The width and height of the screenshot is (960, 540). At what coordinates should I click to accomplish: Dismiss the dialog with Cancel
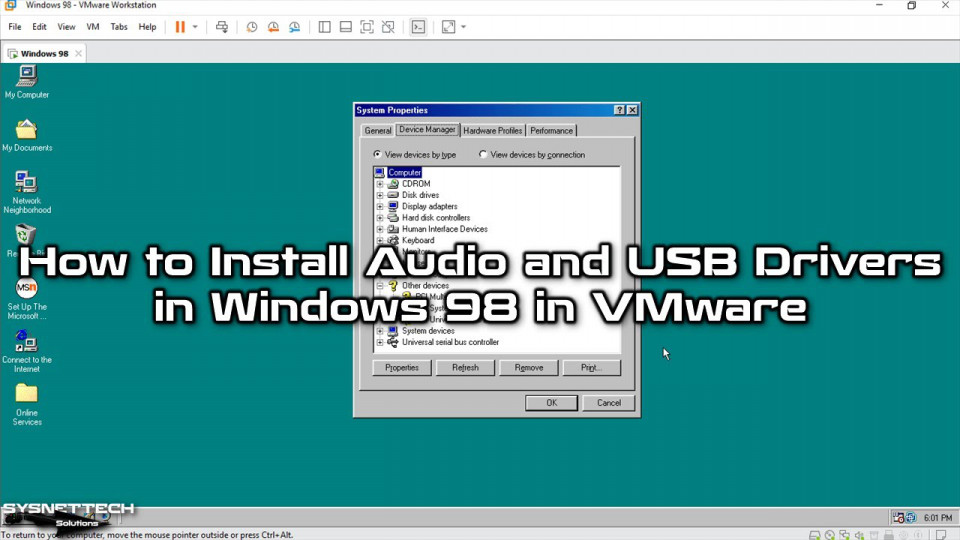609,403
